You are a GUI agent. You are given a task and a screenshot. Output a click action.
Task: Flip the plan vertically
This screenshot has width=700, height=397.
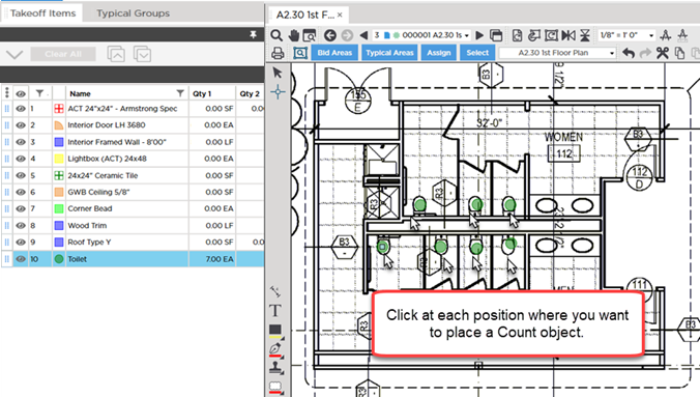[x=585, y=35]
